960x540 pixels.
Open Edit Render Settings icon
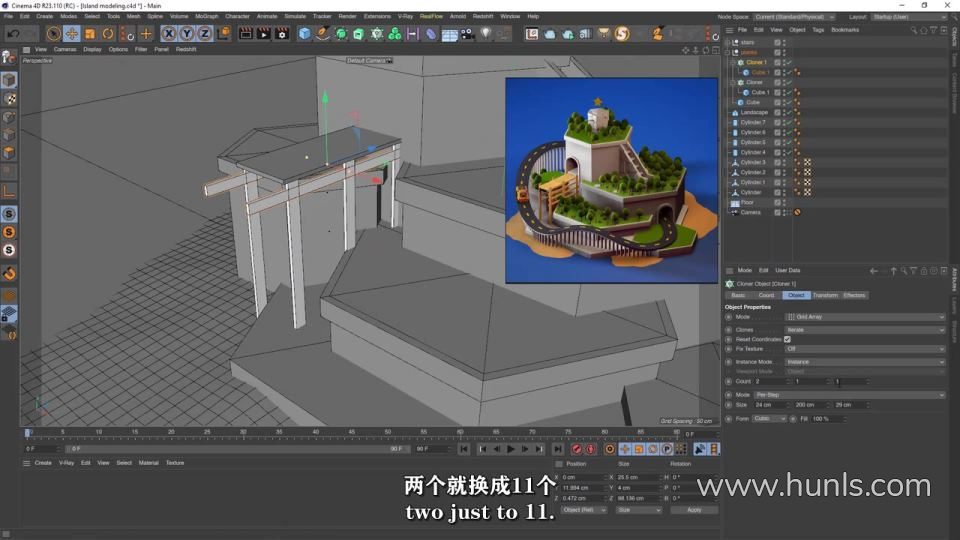click(282, 34)
